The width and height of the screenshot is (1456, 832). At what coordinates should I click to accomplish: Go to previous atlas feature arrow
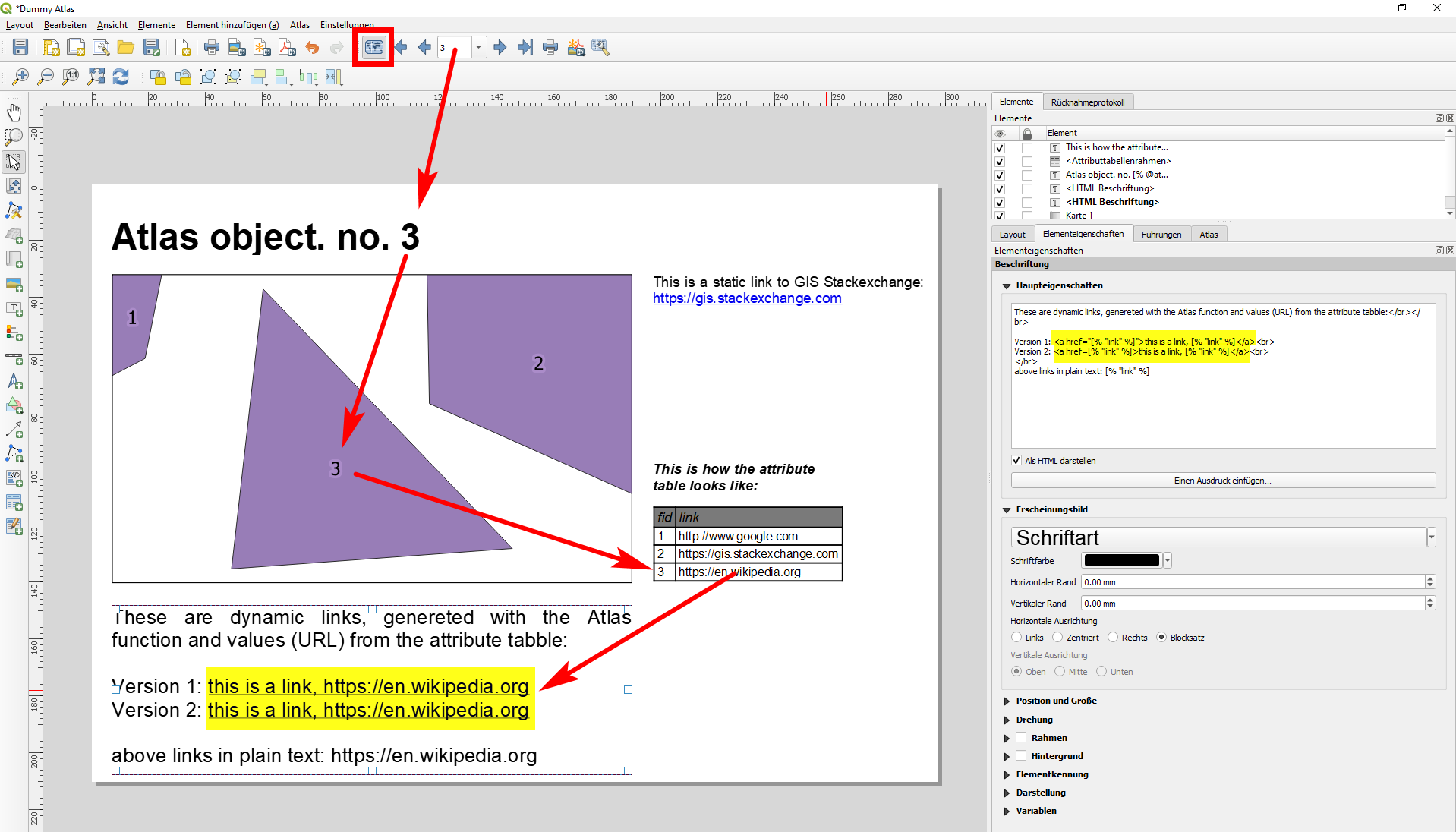424,47
